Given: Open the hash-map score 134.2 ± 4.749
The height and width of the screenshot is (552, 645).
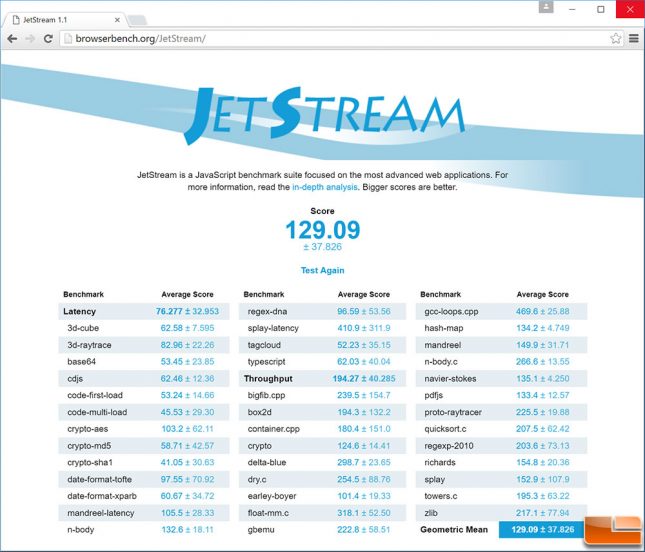Looking at the screenshot, I should tap(543, 328).
